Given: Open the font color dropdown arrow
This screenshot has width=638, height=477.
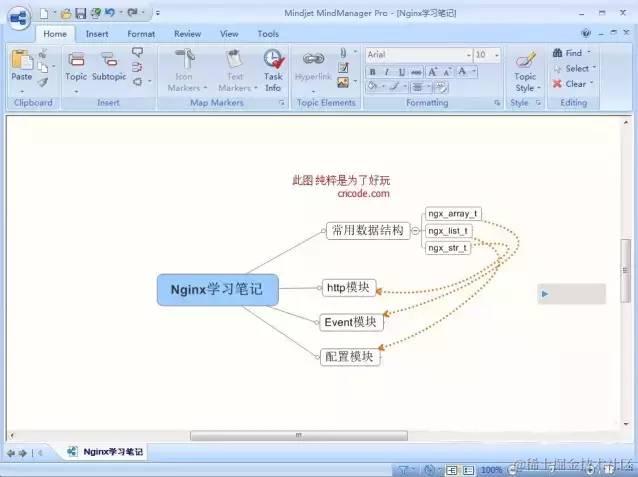Looking at the screenshot, I should coord(474,72).
